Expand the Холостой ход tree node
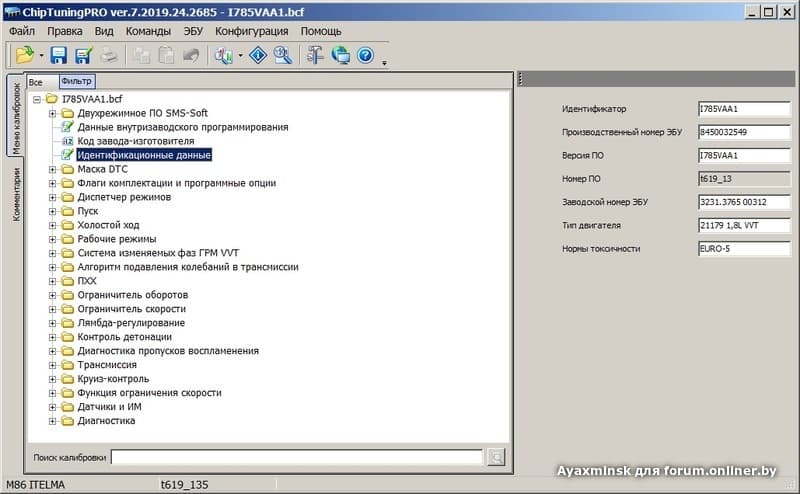 coord(53,225)
